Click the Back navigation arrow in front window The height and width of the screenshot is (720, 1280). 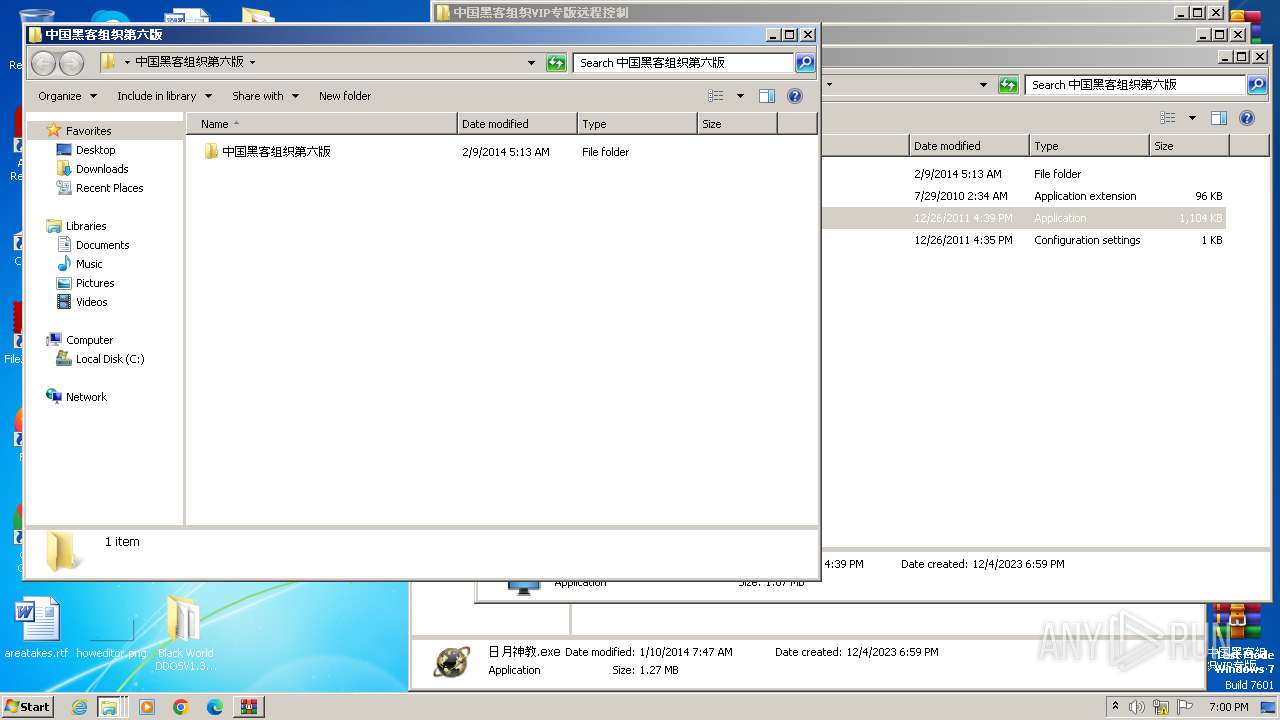tap(43, 63)
